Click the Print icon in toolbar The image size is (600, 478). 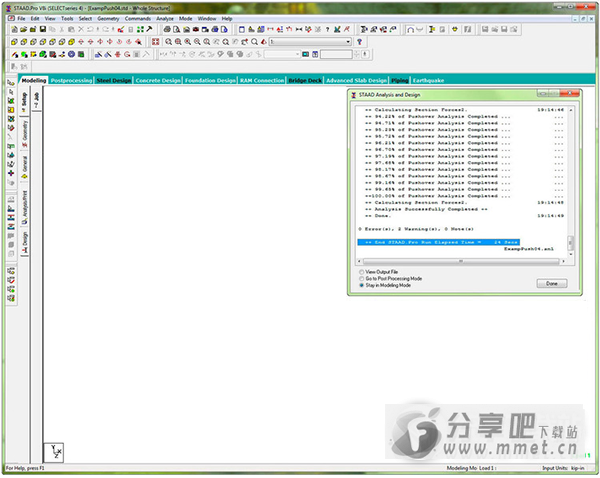(x=167, y=29)
